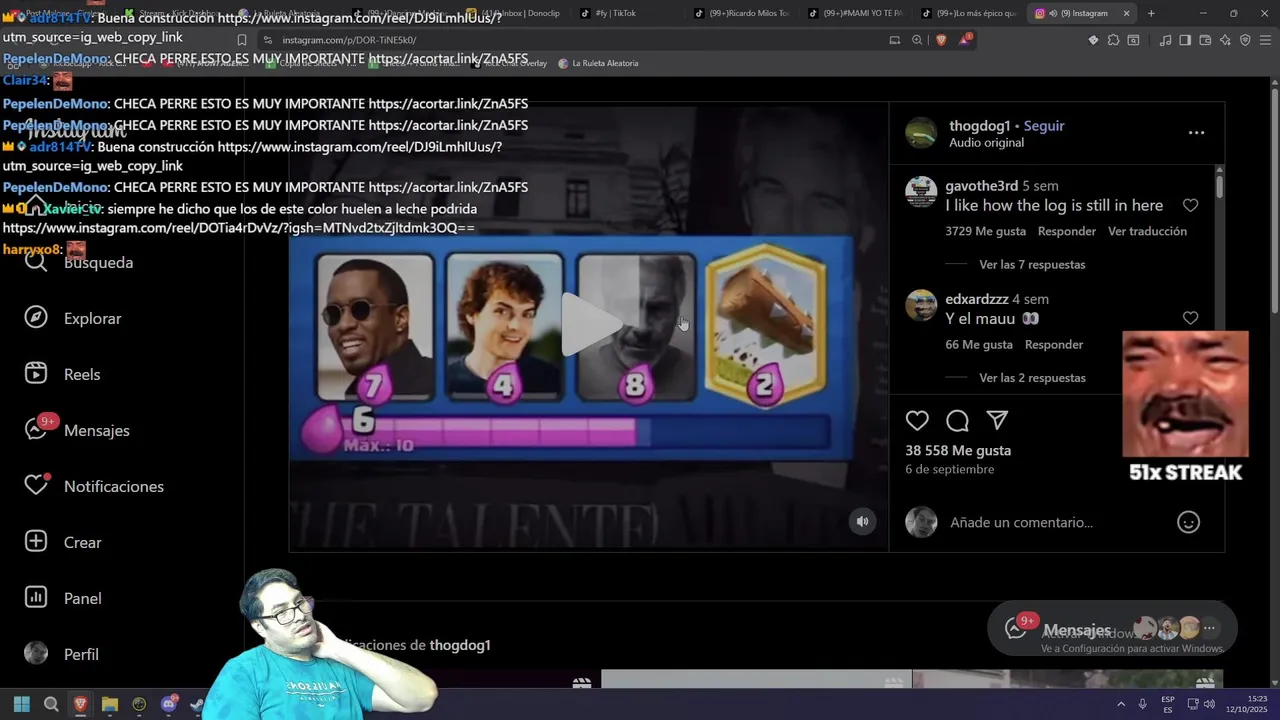This screenshot has height=720, width=1280.
Task: Open Brave VPN shield icon
Action: click(x=1245, y=40)
